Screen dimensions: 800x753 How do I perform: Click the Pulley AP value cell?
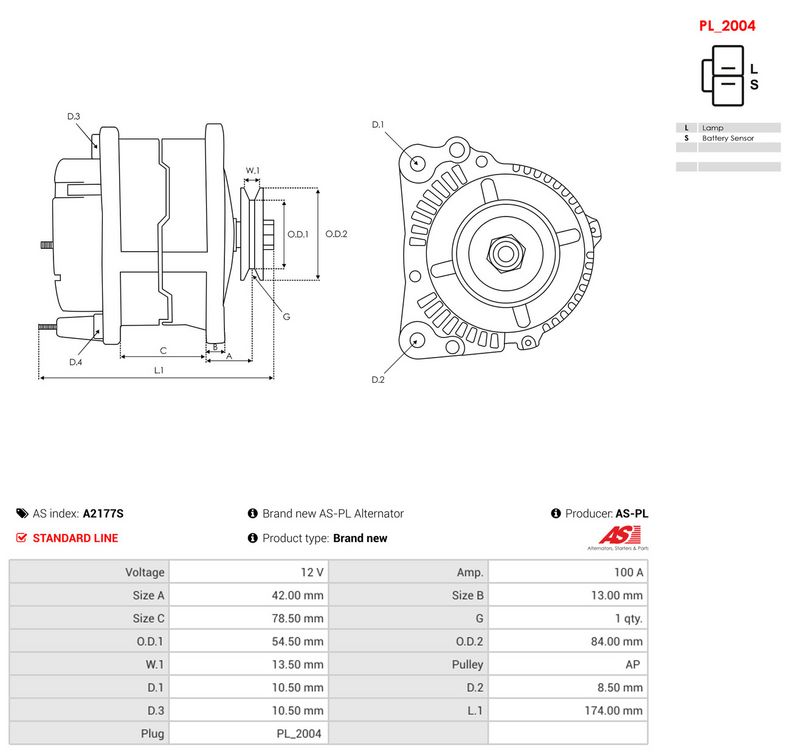click(x=568, y=664)
